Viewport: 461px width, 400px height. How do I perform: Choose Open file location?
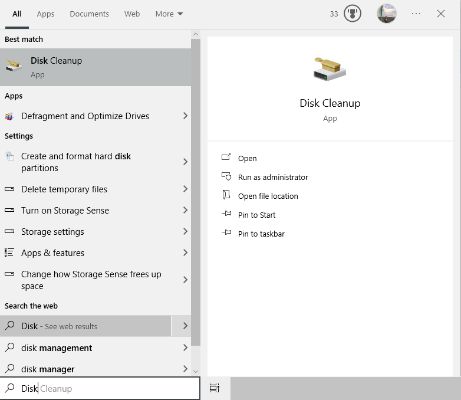tap(268, 196)
